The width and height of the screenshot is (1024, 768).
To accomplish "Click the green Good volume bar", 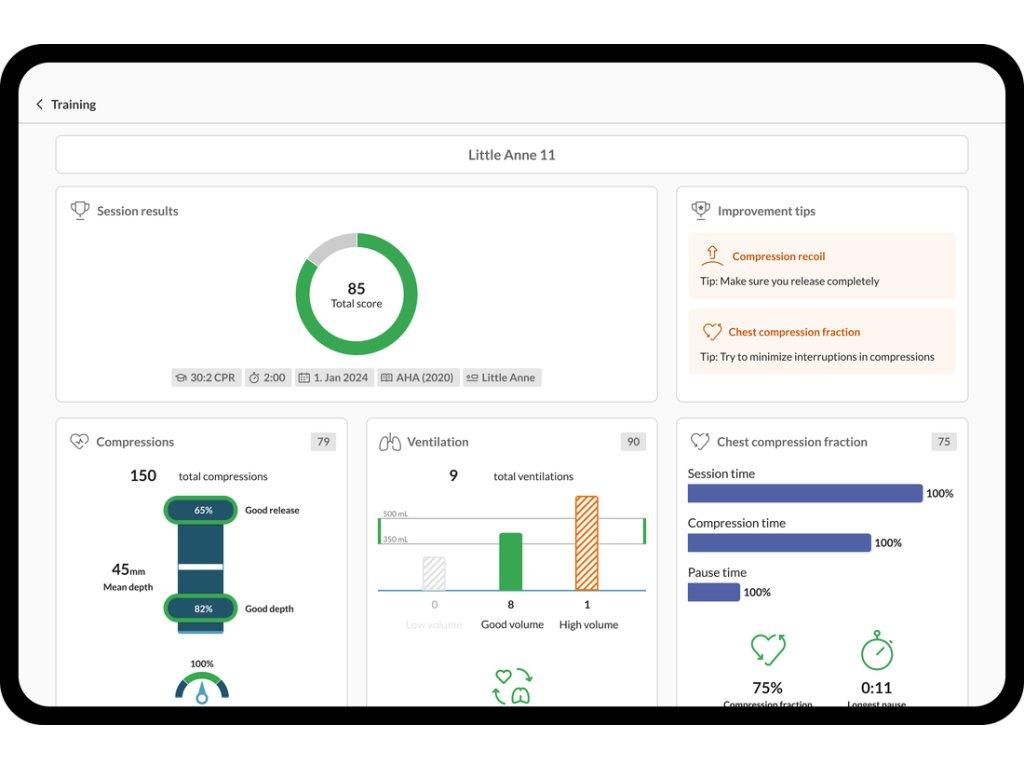I will (511, 562).
